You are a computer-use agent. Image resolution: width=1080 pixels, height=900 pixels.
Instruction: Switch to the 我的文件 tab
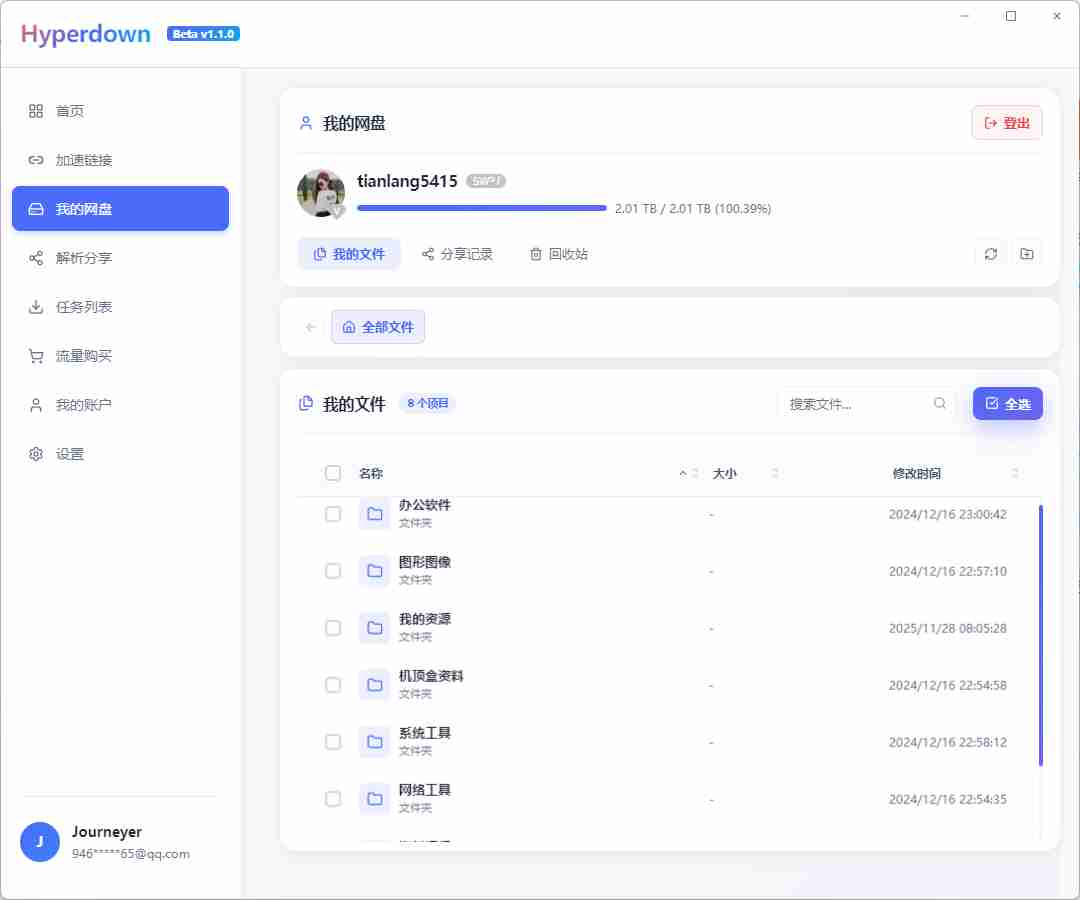pyautogui.click(x=349, y=253)
